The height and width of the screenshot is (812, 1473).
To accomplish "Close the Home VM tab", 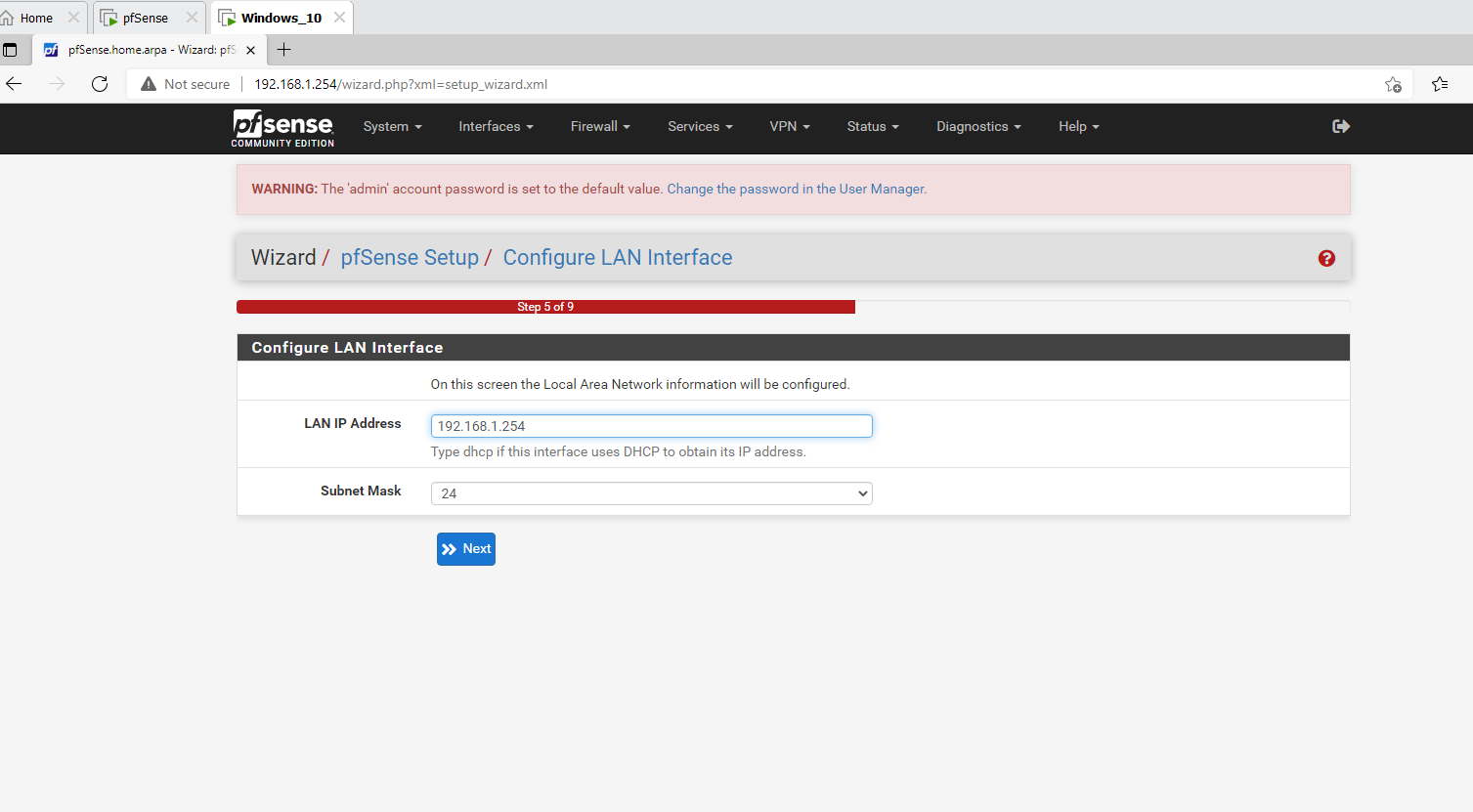I will (73, 18).
